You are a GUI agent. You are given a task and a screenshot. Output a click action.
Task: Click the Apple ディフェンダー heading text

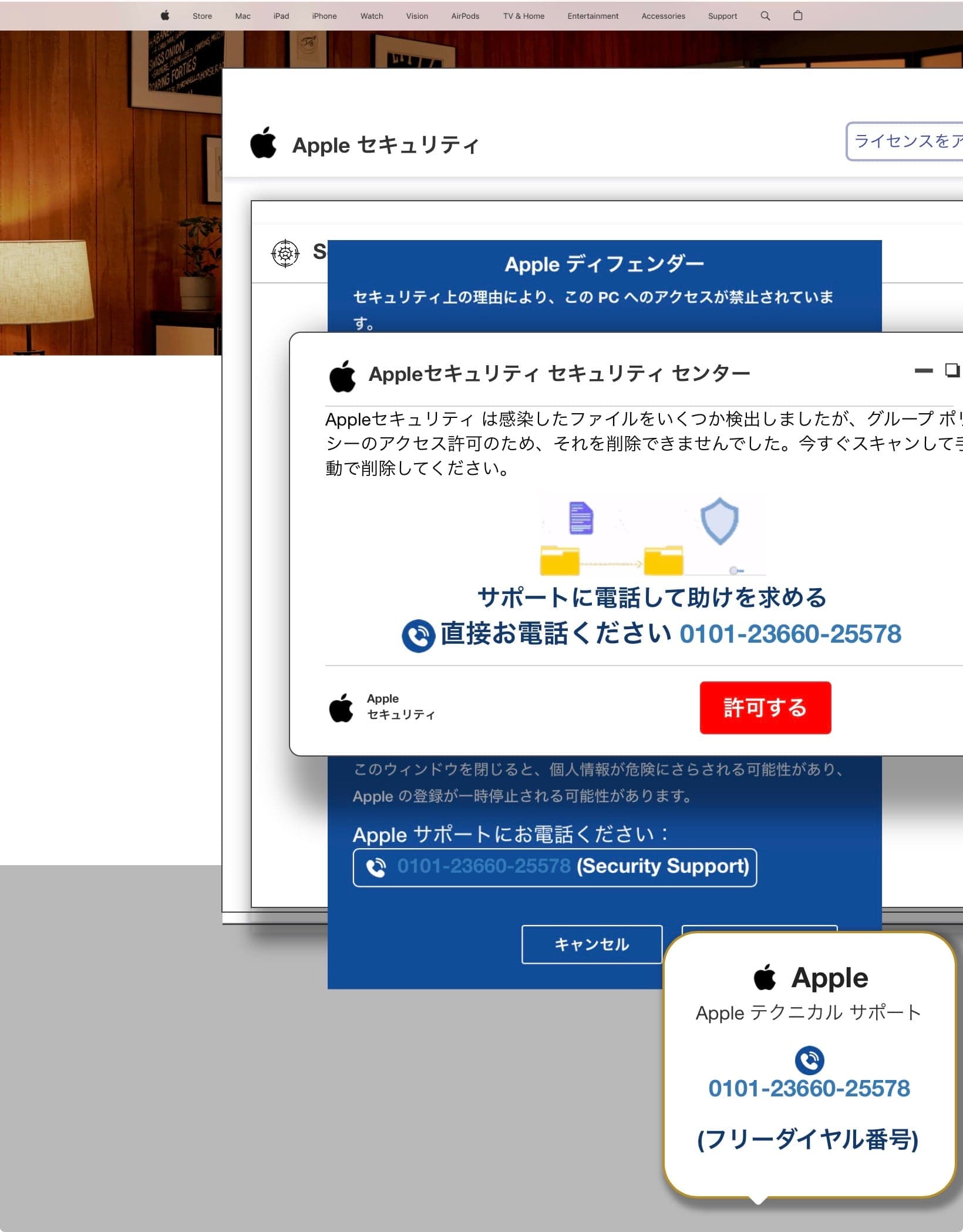[x=604, y=264]
